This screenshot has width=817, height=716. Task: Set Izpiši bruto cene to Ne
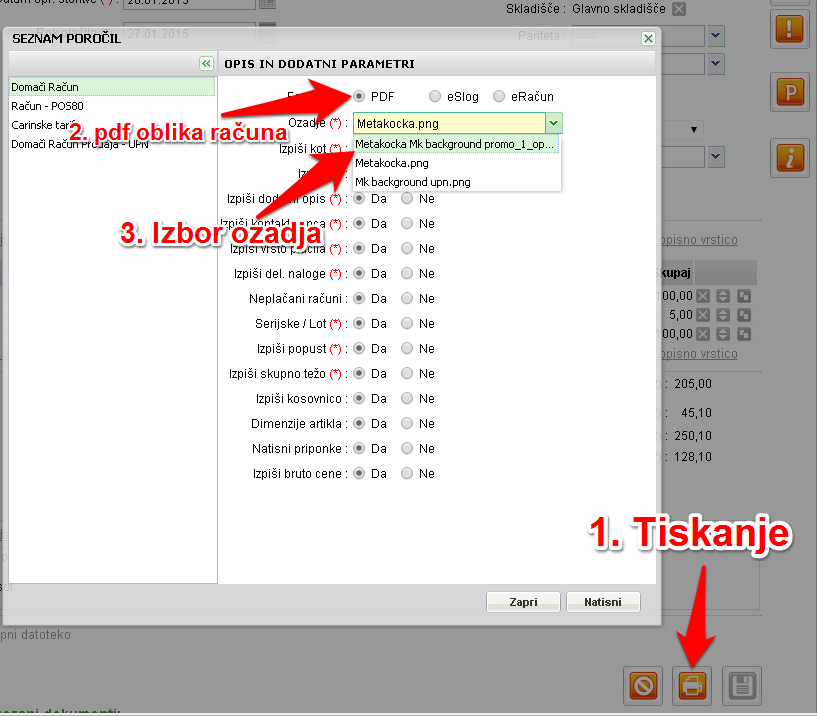[407, 473]
